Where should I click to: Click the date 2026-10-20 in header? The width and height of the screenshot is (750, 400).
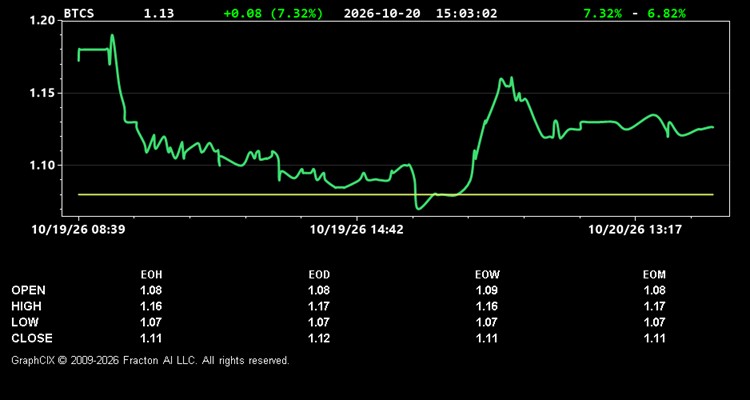coord(382,13)
